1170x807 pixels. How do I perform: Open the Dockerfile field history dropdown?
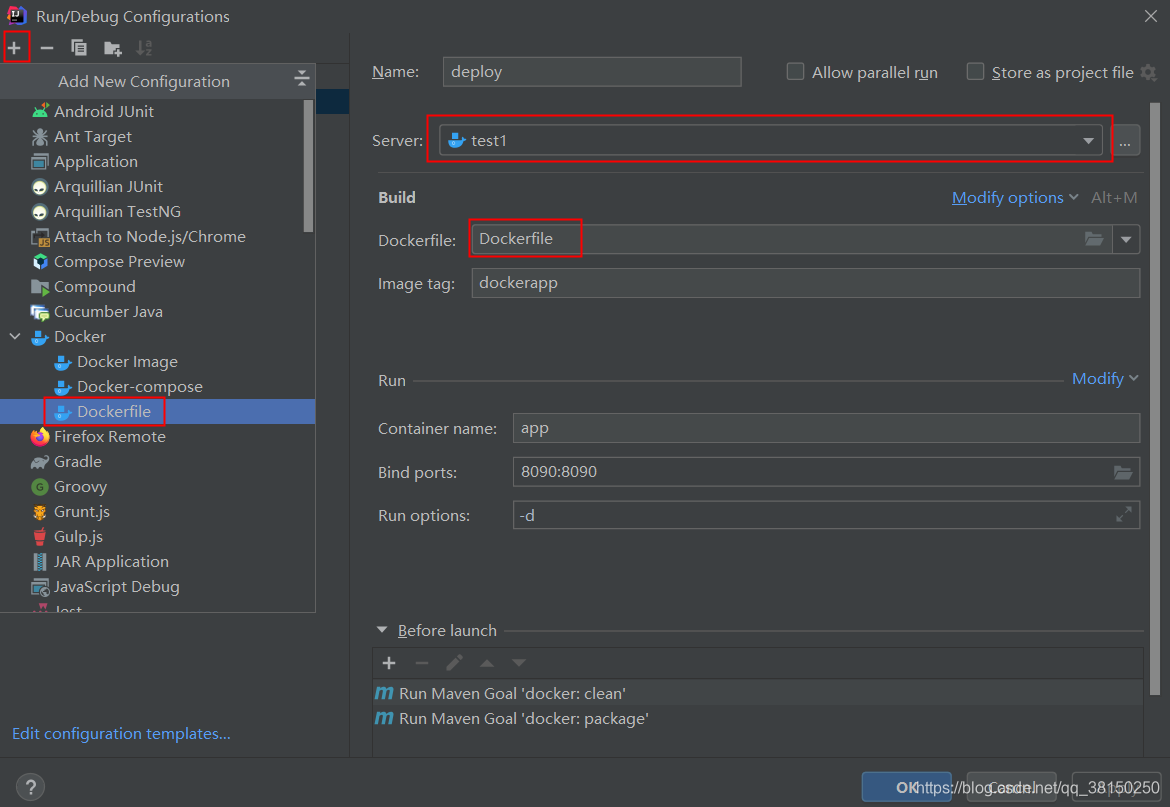pyautogui.click(x=1126, y=238)
